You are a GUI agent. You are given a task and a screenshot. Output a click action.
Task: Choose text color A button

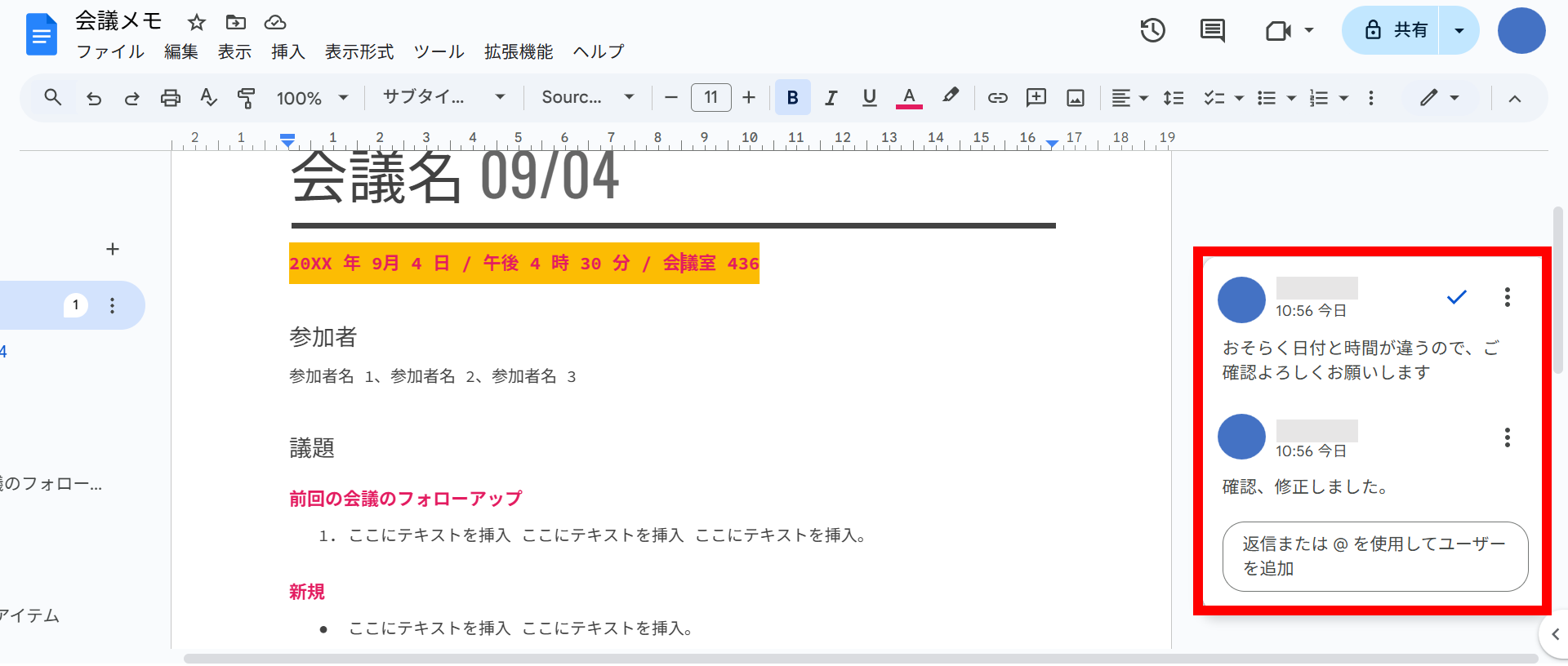[x=909, y=98]
